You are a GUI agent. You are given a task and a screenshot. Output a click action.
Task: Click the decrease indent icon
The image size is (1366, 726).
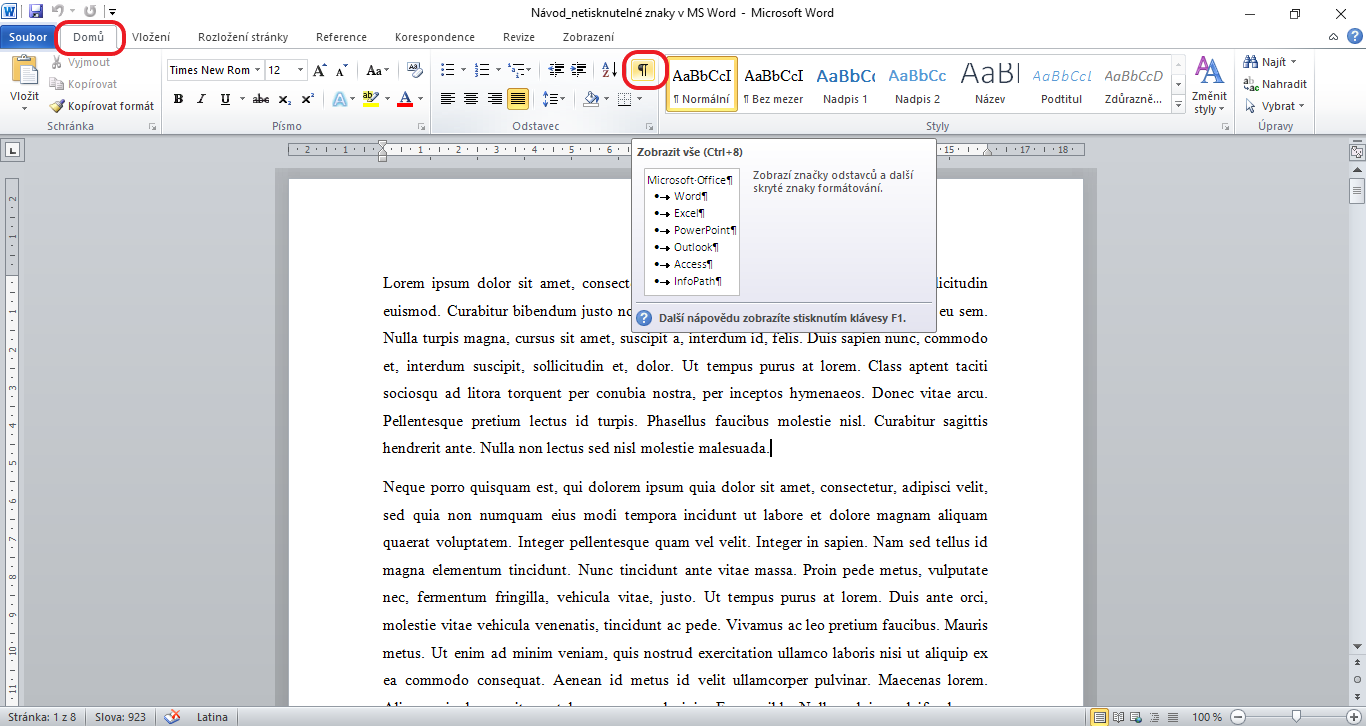pos(556,70)
